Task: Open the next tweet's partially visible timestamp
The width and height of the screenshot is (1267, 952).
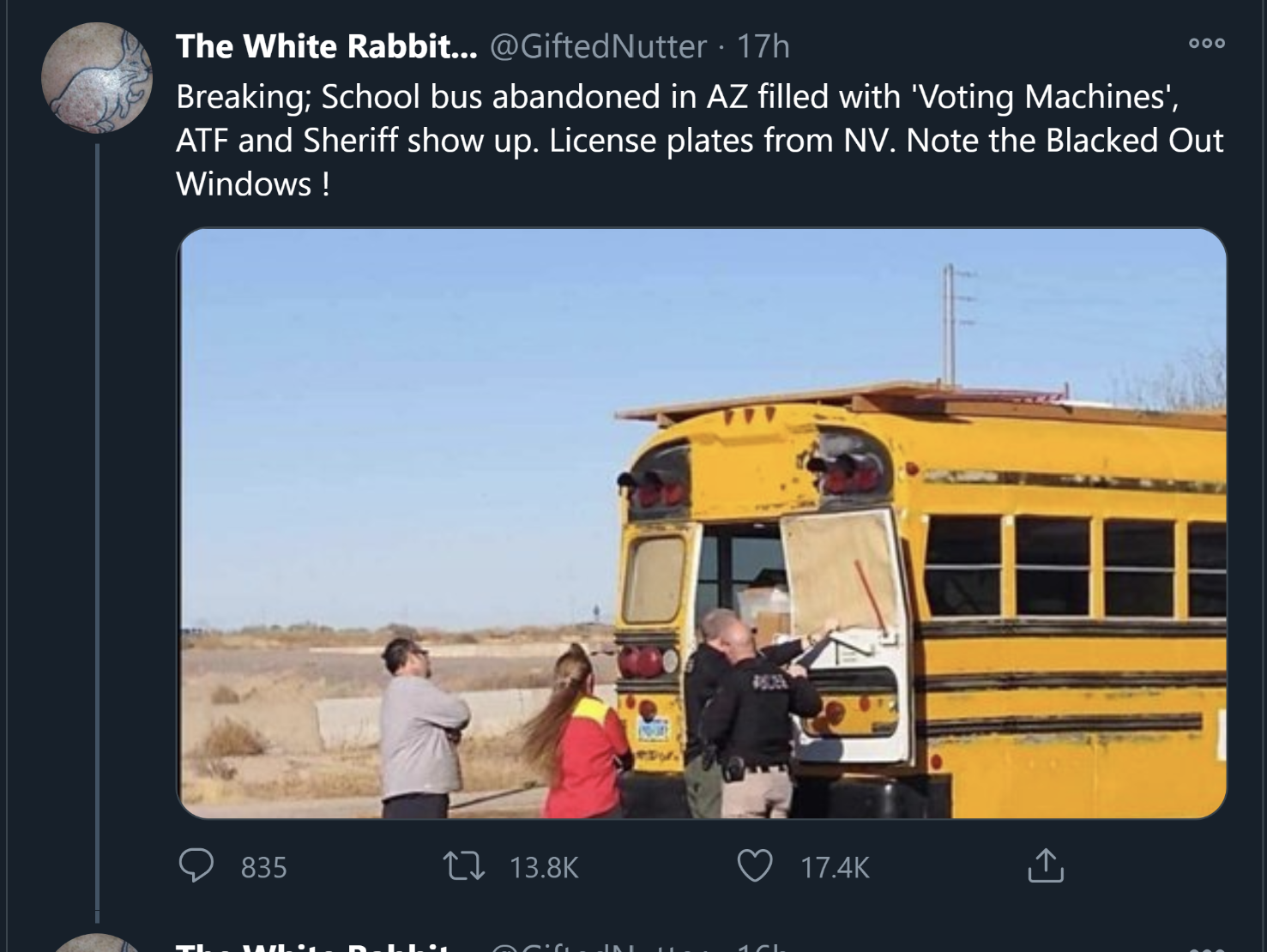Action: click(763, 947)
